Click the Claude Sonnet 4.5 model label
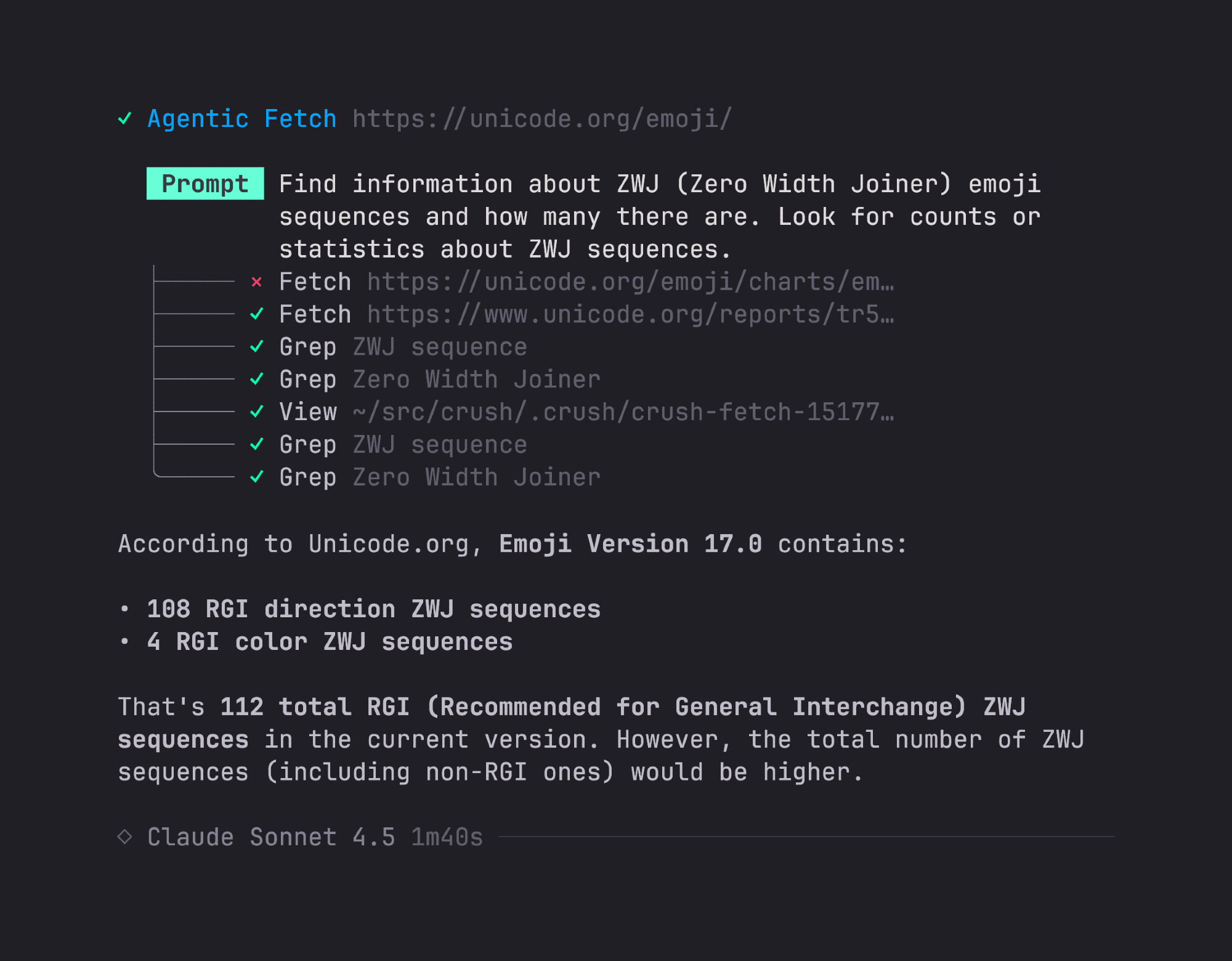Screen dimensions: 1232x961 click(271, 837)
